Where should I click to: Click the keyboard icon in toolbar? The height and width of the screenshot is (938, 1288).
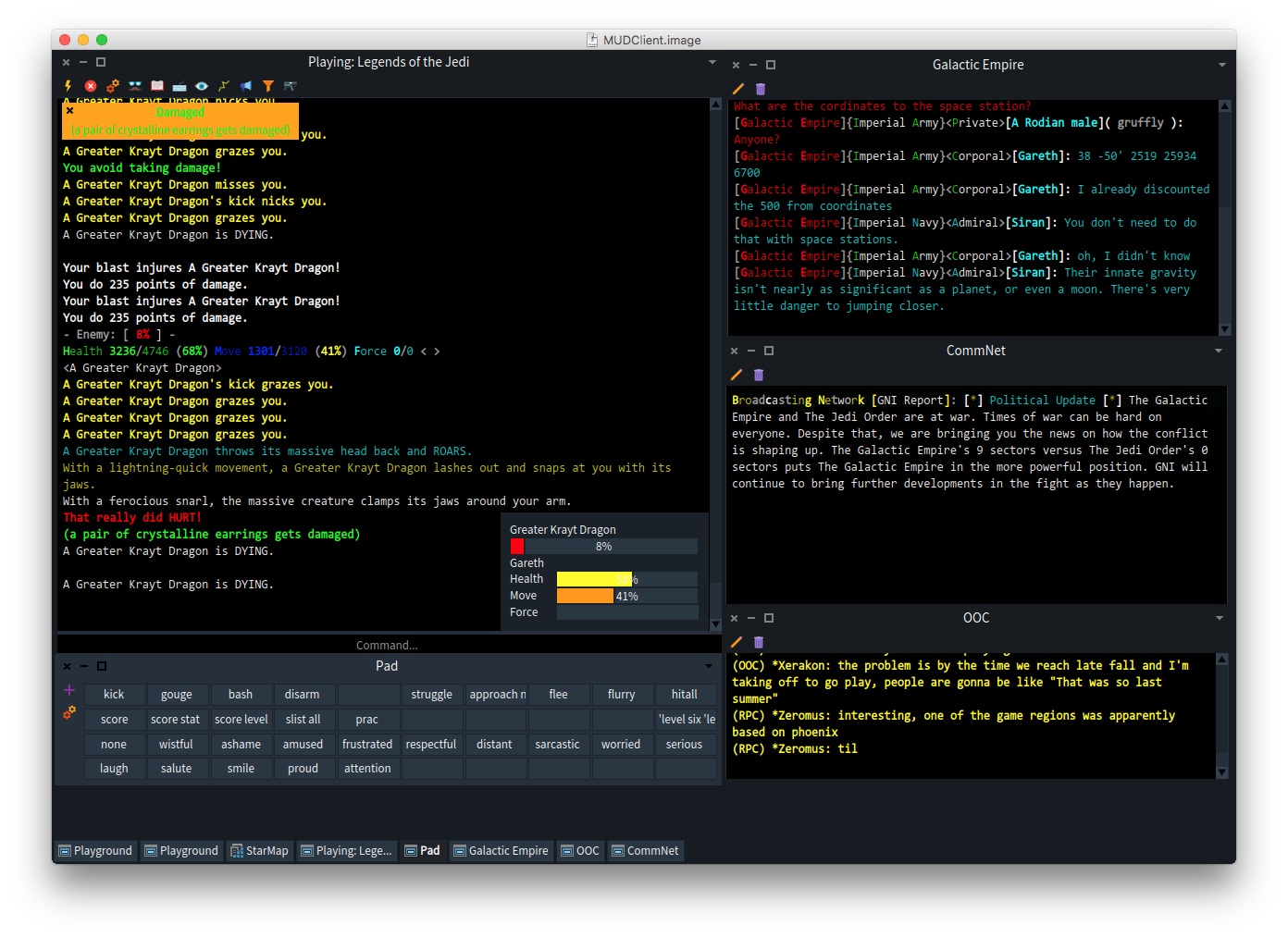pos(180,86)
